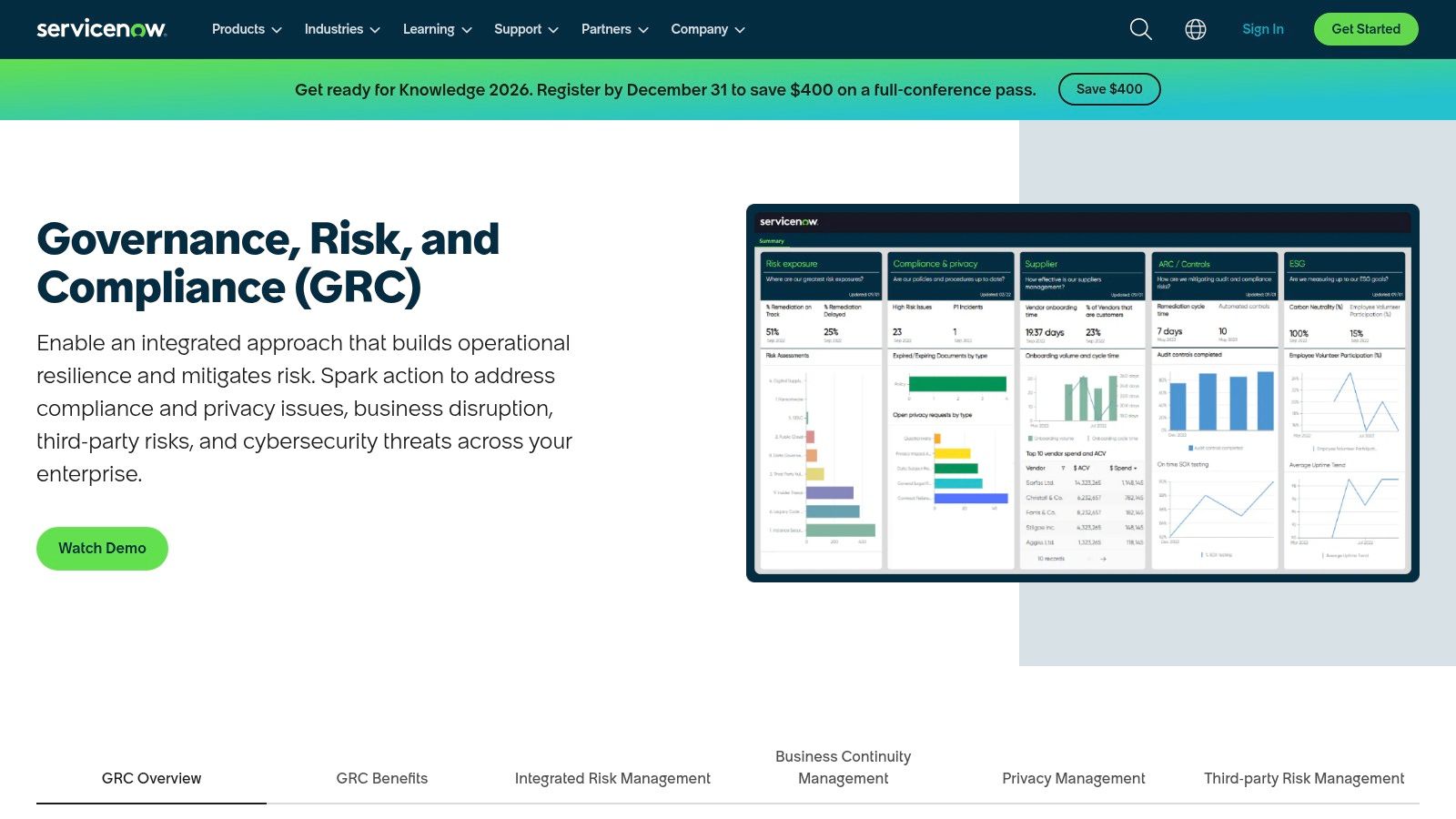Expand the Learning menu chevron
This screenshot has width=1456, height=819.
(x=436, y=29)
